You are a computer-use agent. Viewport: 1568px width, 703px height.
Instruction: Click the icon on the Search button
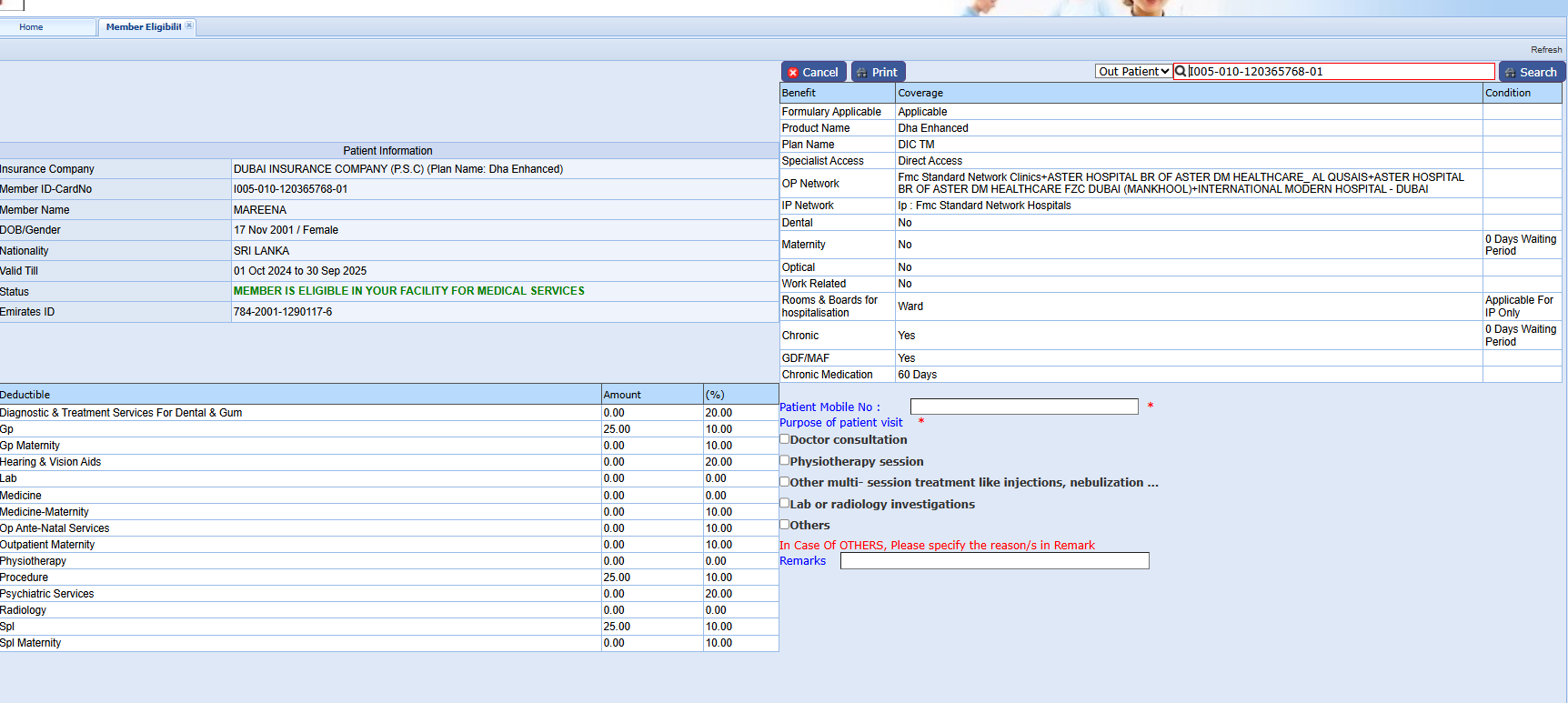point(1510,73)
